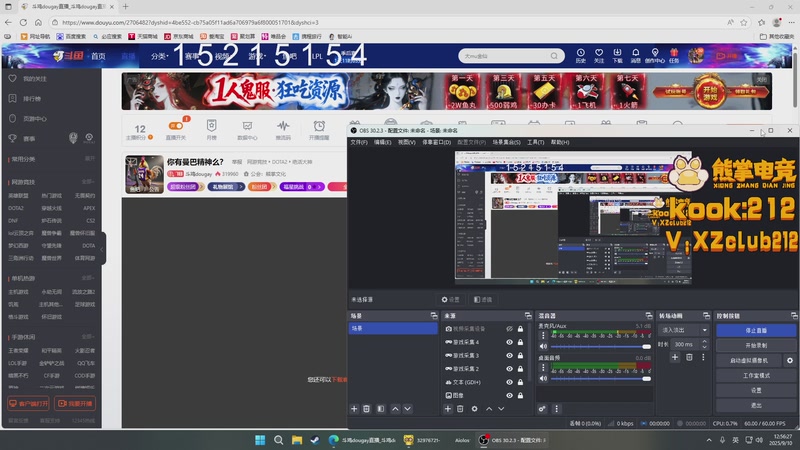The height and width of the screenshot is (450, 800).
Task: Move selected scene up in OBS
Action: (395, 409)
